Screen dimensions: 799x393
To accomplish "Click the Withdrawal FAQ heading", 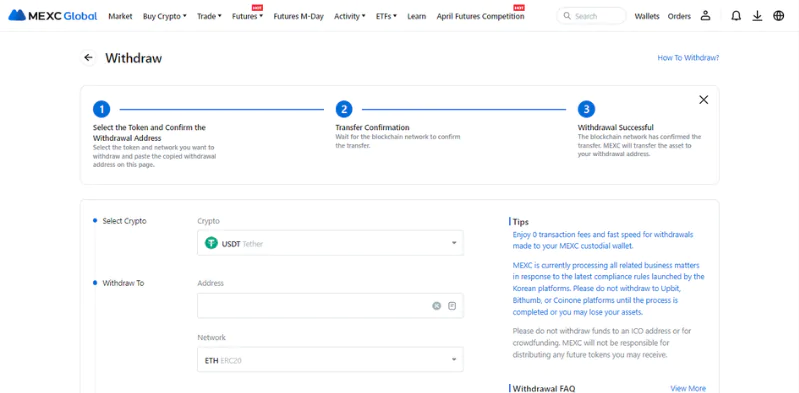I will click(544, 388).
